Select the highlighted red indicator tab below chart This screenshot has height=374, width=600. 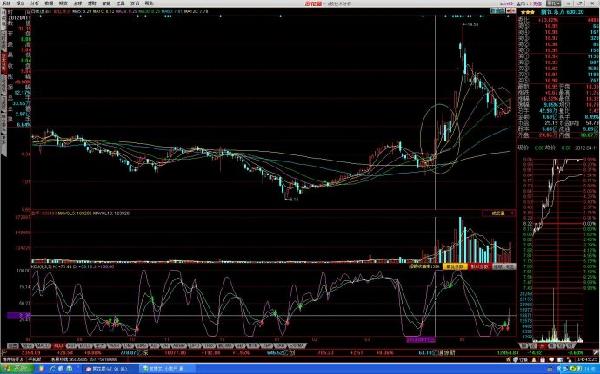click(59, 346)
